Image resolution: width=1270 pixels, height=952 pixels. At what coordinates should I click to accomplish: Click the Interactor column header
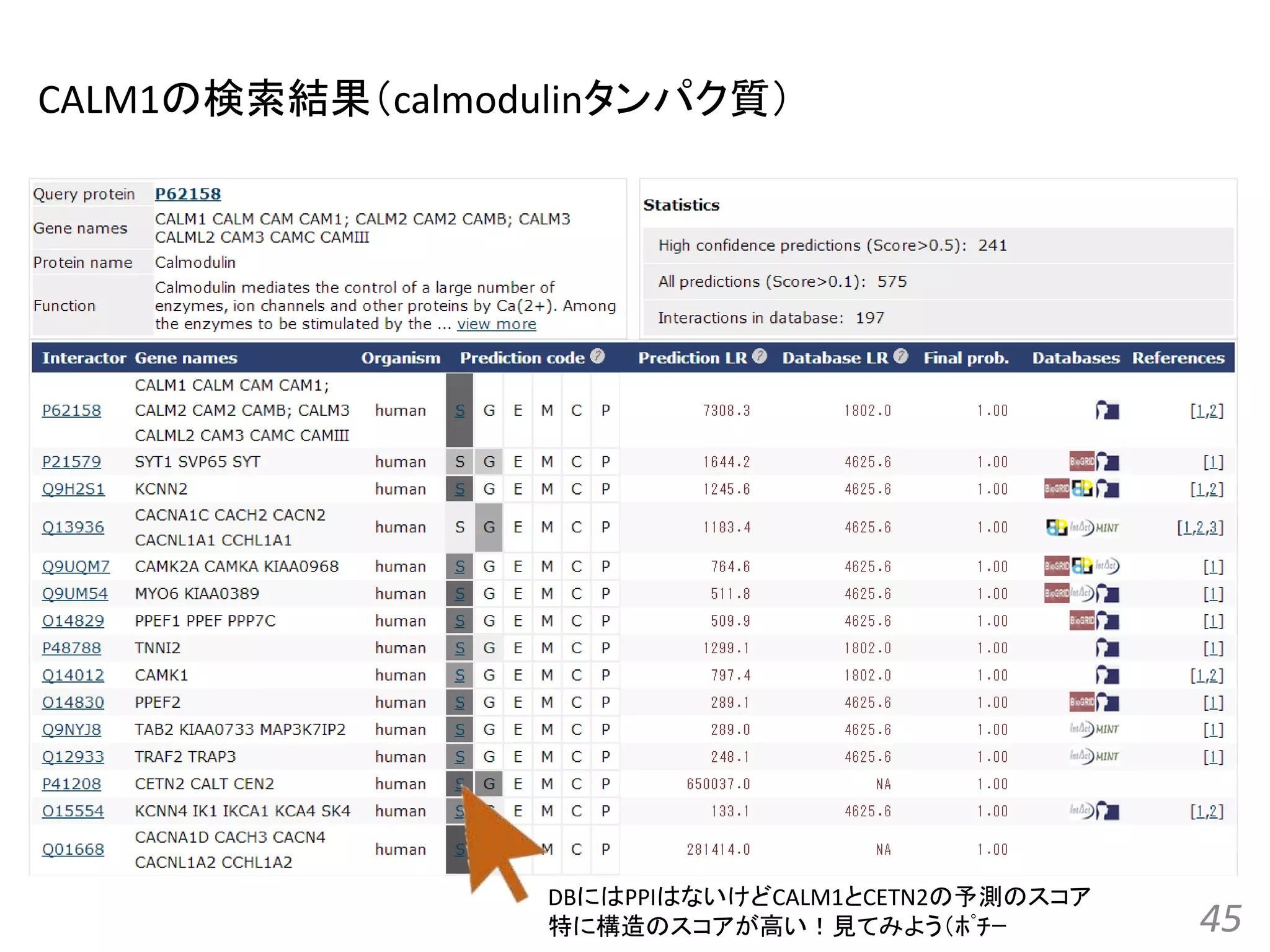click(84, 358)
